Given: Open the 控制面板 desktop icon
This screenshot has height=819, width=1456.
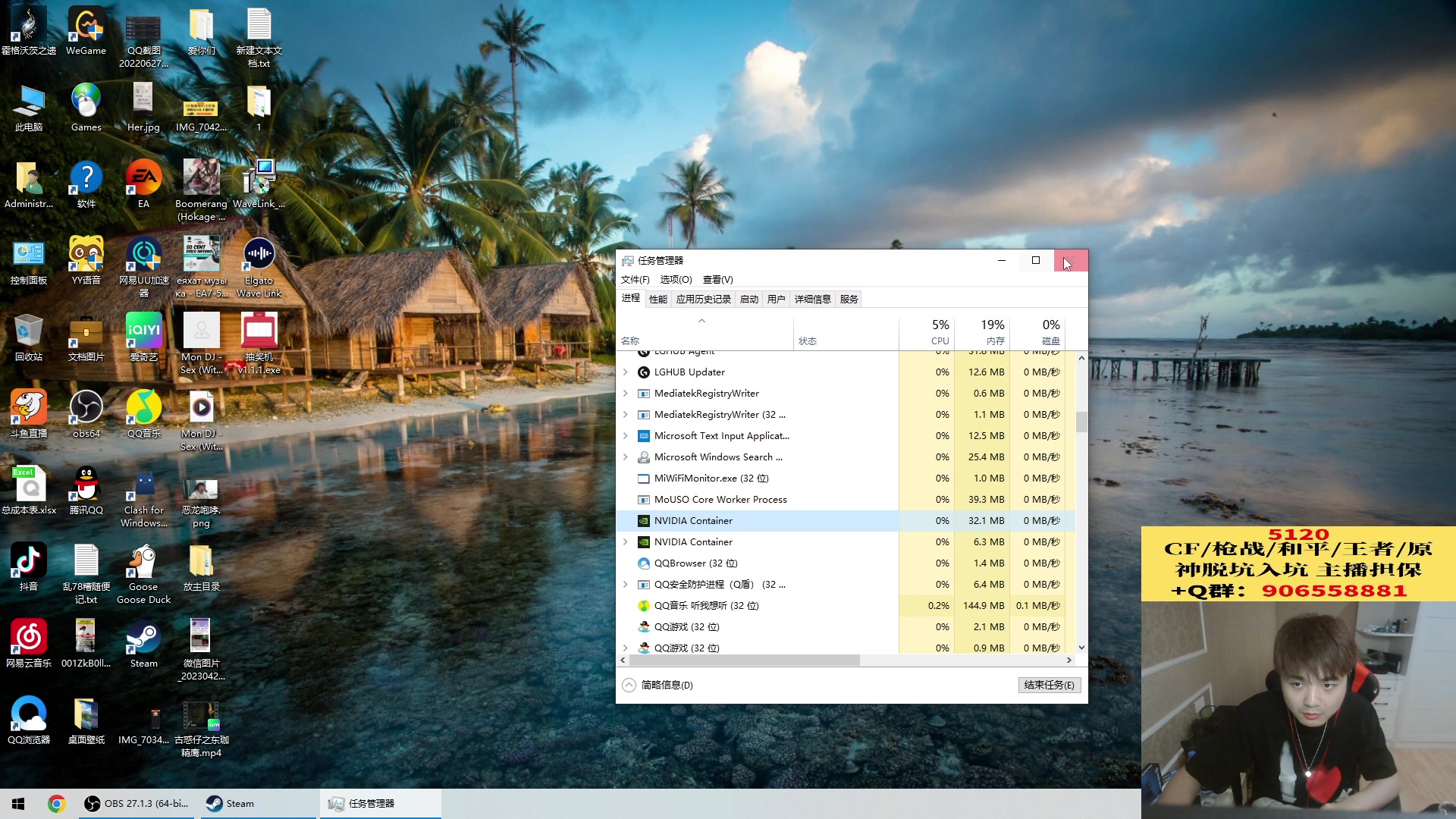Looking at the screenshot, I should (29, 261).
